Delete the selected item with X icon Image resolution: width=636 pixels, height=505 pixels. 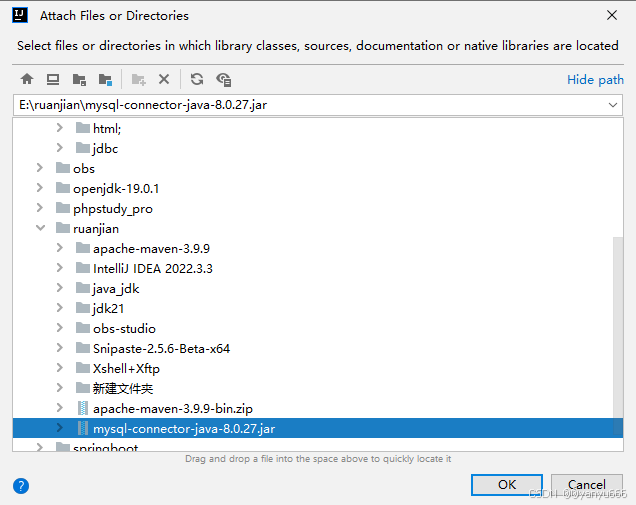pyautogui.click(x=164, y=79)
